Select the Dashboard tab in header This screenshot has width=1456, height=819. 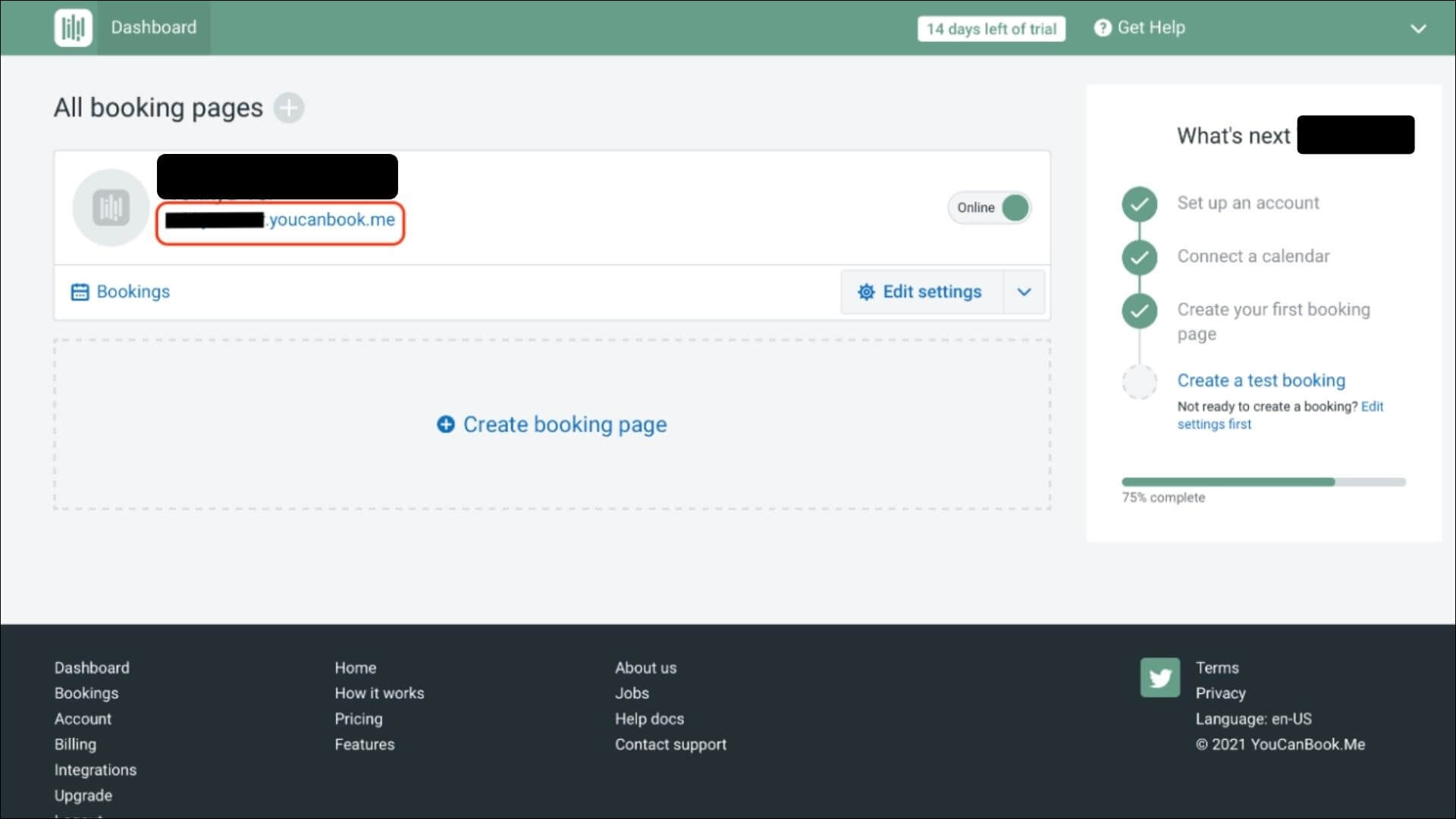click(153, 28)
